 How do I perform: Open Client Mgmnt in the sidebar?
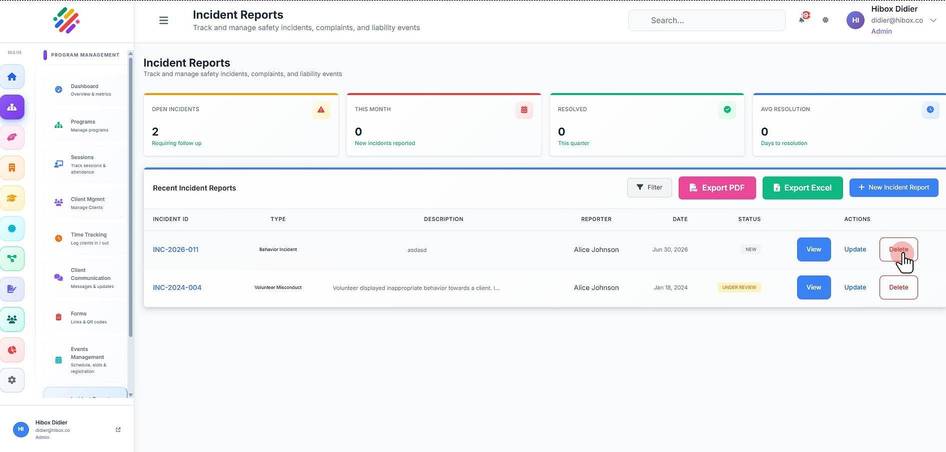point(84,203)
